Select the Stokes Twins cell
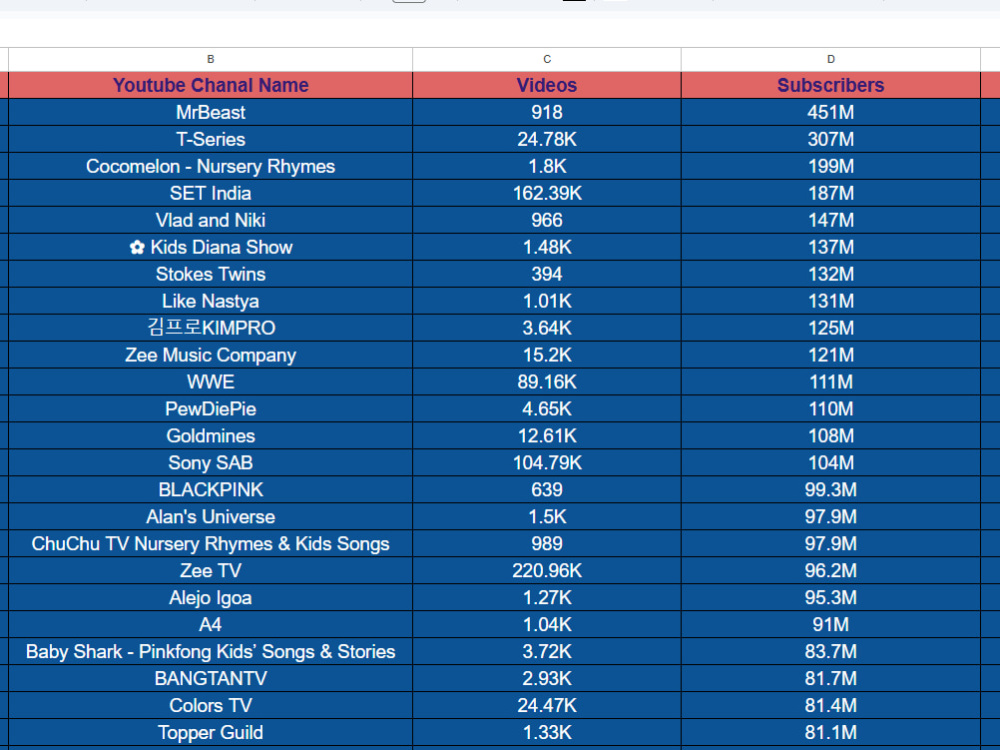 pos(210,274)
